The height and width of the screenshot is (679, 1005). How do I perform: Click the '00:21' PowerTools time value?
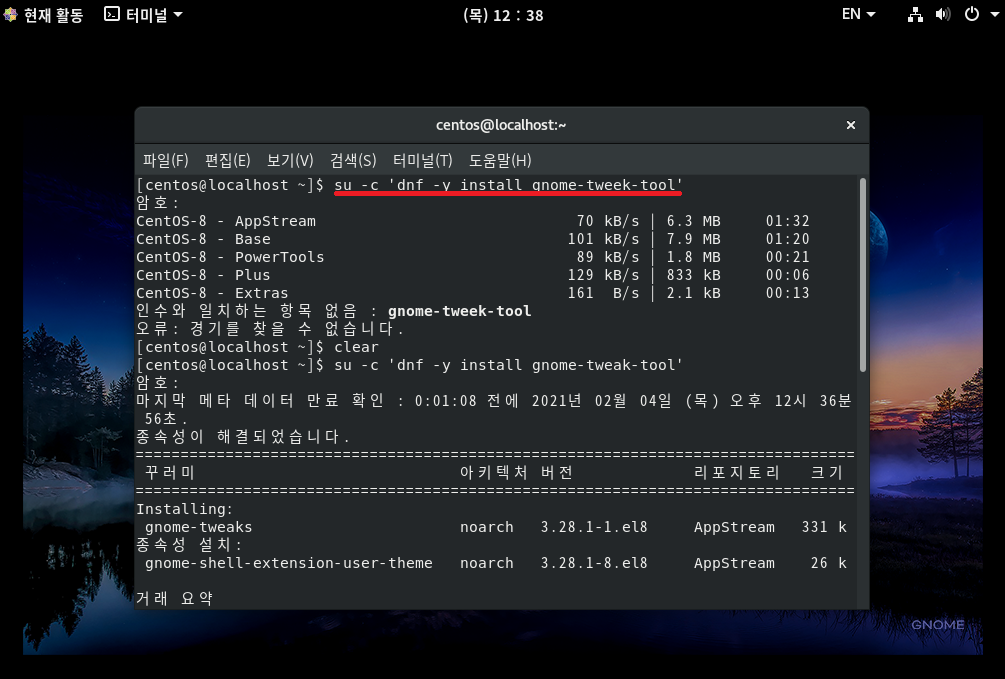788,257
